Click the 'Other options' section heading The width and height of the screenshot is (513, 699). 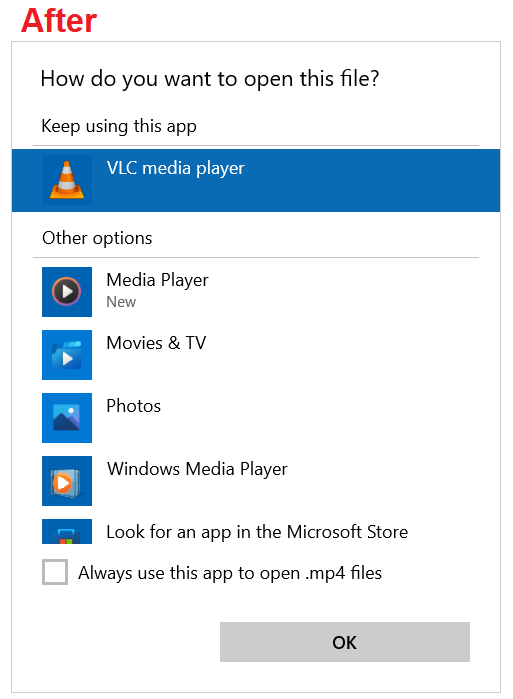pos(97,238)
